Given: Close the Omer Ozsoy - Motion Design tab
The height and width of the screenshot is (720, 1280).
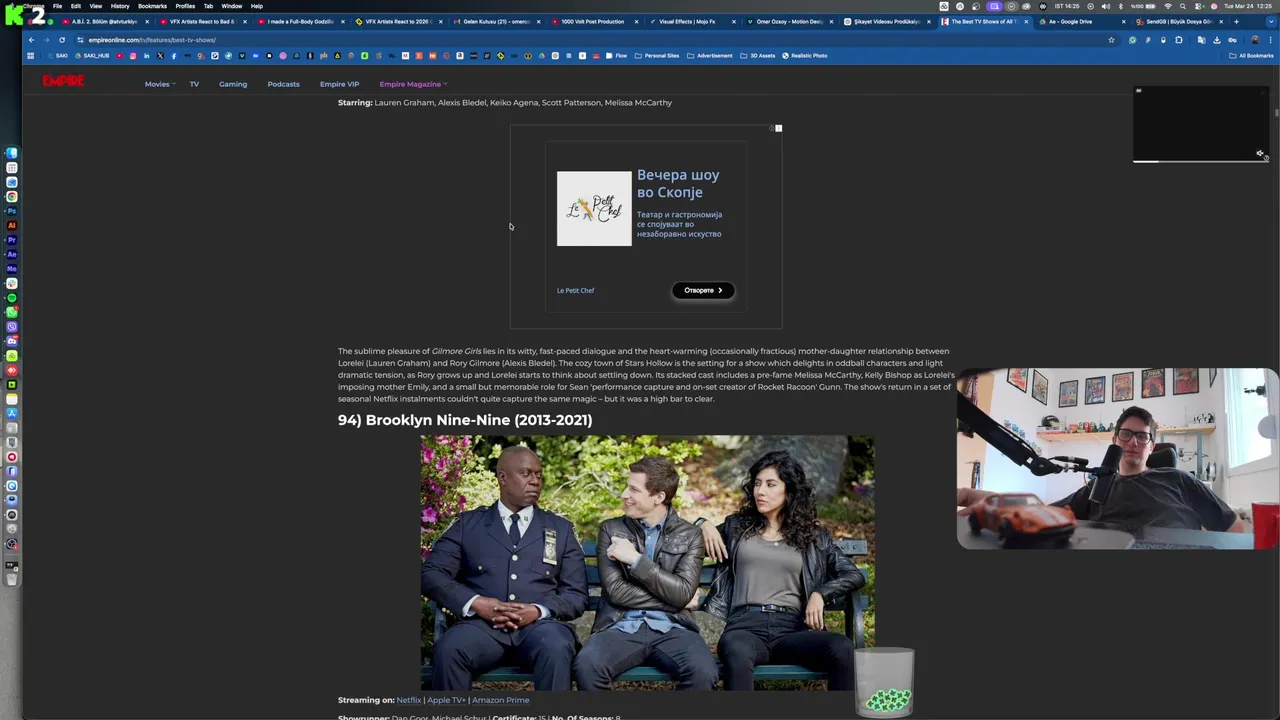Looking at the screenshot, I should pos(830,21).
